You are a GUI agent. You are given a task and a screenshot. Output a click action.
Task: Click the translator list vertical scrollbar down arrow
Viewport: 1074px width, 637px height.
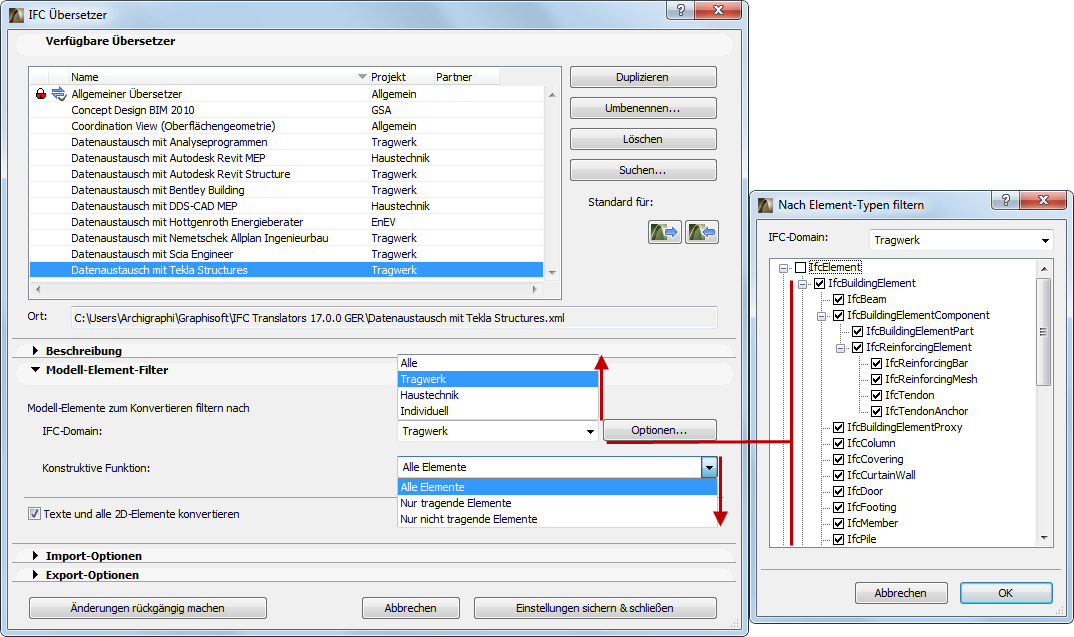[552, 273]
